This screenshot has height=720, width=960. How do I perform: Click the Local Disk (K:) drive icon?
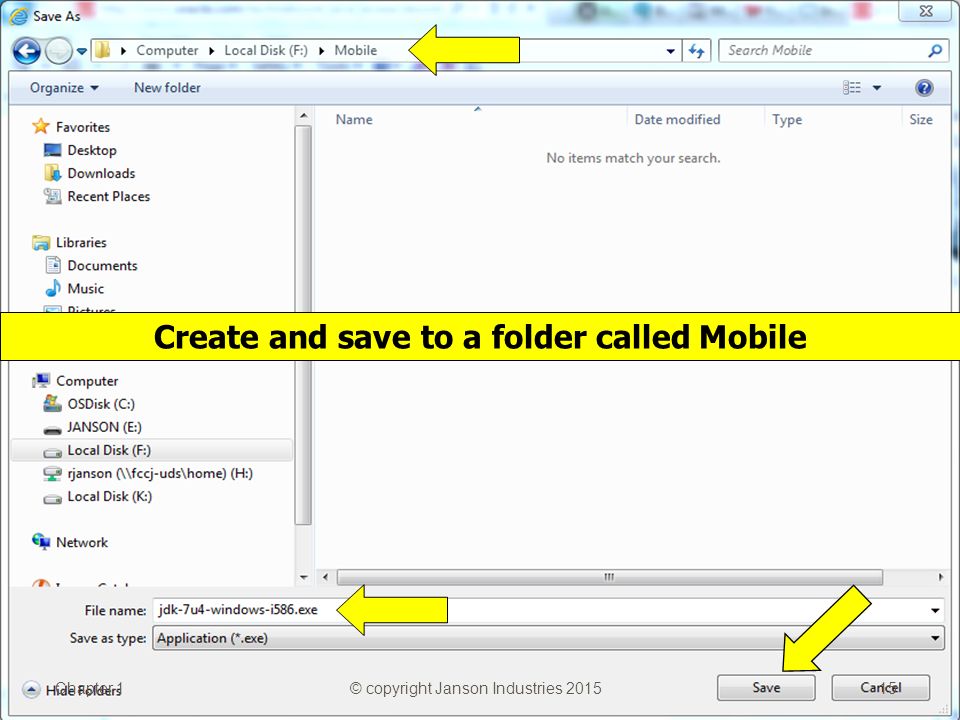(53, 499)
